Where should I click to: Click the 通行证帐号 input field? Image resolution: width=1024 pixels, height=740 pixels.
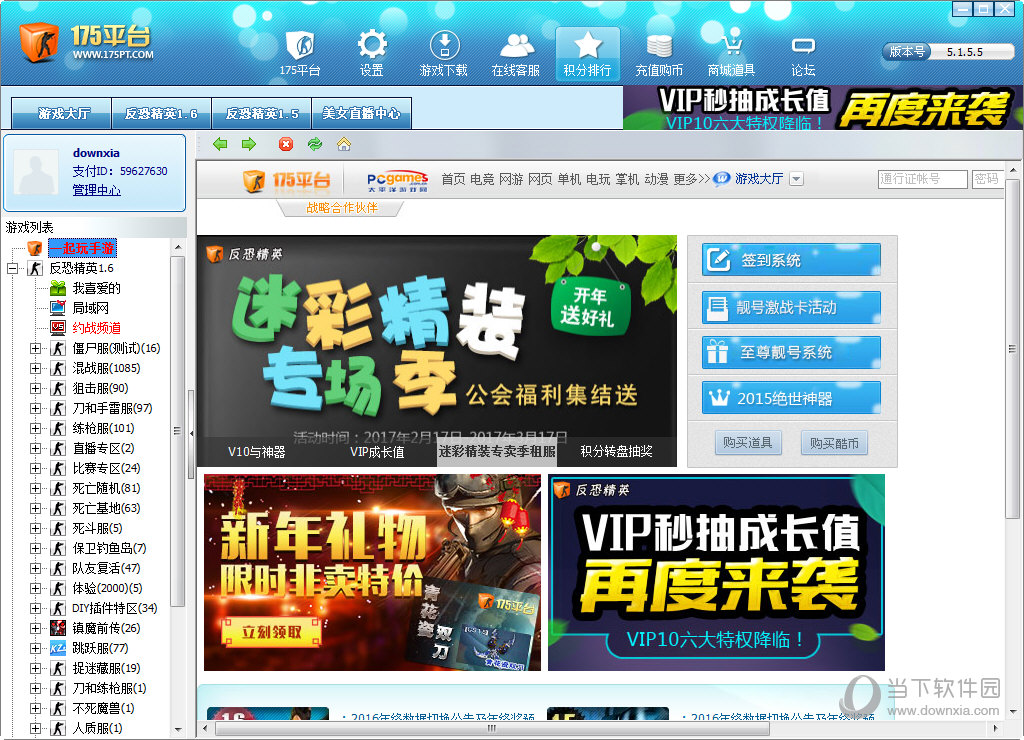(x=922, y=179)
